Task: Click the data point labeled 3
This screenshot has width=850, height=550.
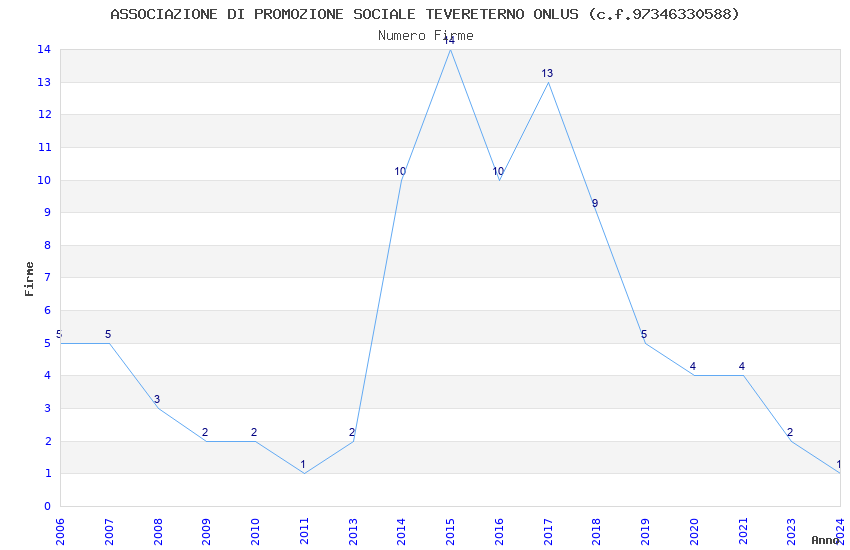Action: pos(158,408)
